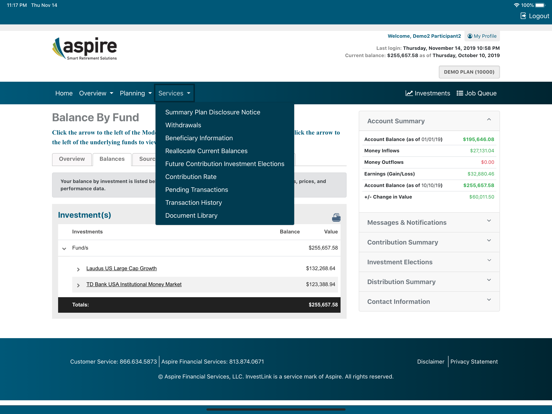Open Future Contribution Investment Elections
552x414 pixels.
[x=225, y=164]
